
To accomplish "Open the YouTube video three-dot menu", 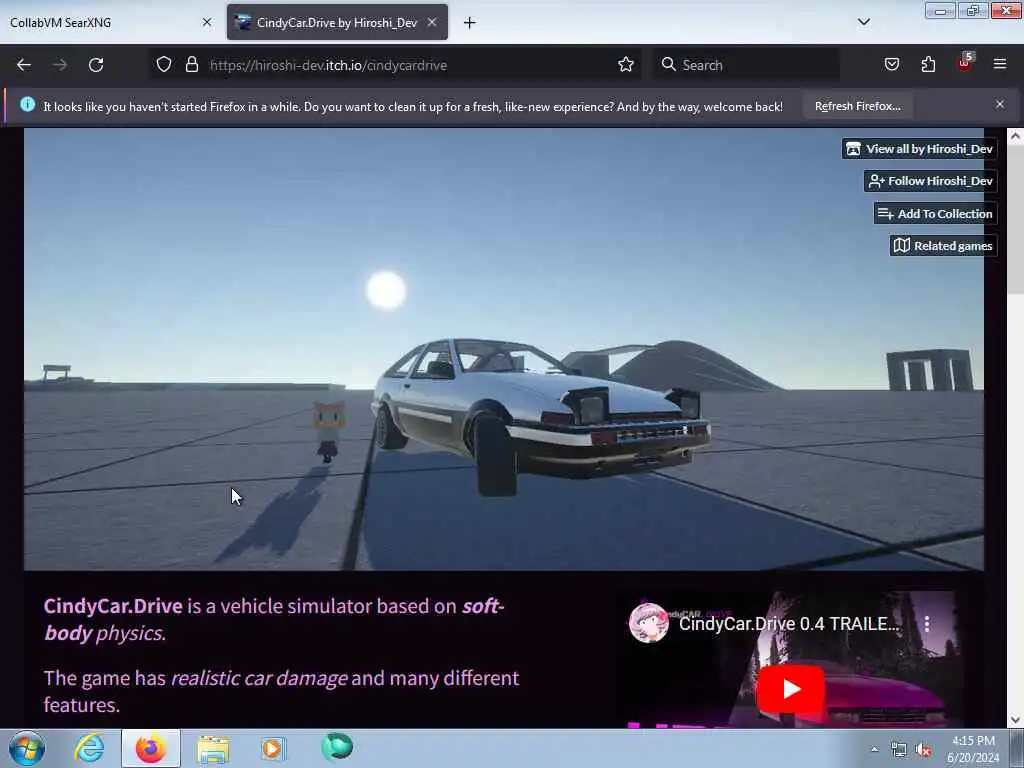I will [927, 624].
